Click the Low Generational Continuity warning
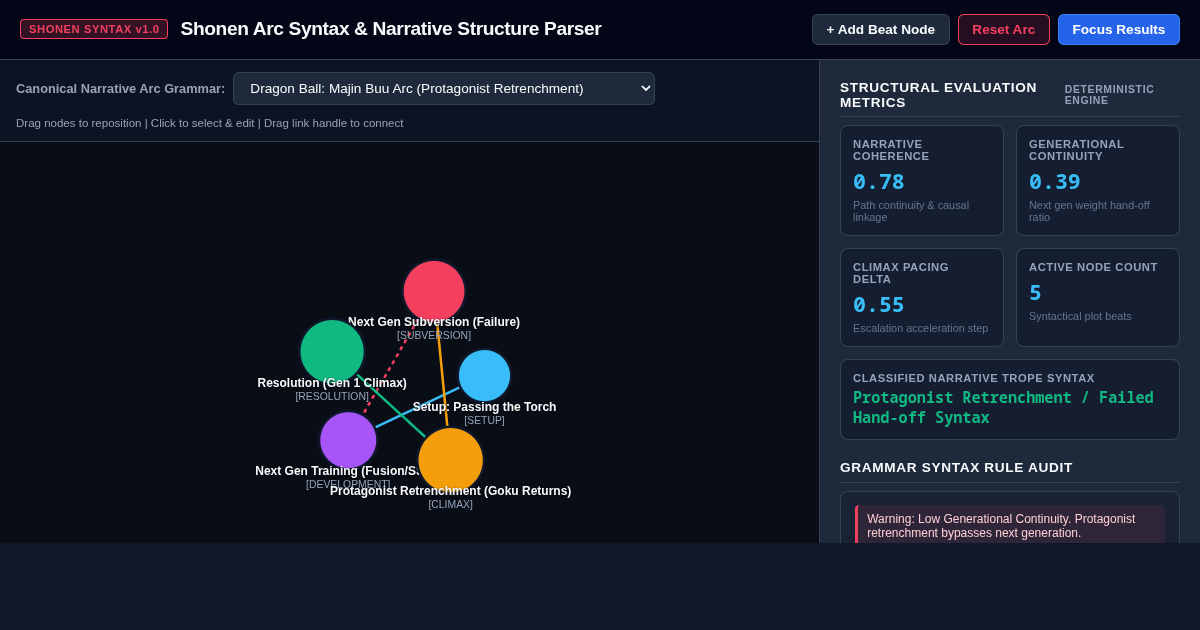 click(x=1010, y=524)
